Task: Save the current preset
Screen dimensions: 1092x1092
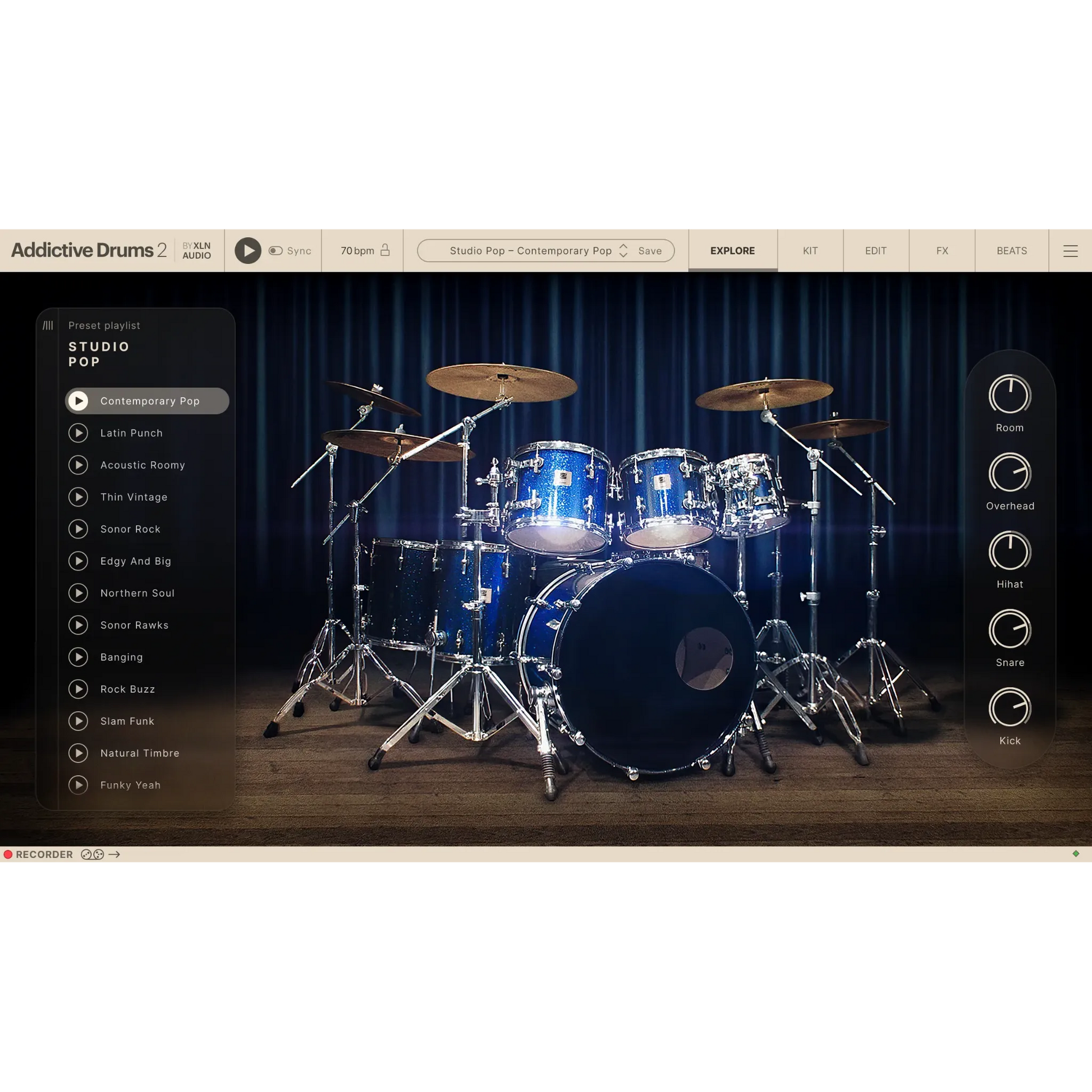Action: click(650, 250)
